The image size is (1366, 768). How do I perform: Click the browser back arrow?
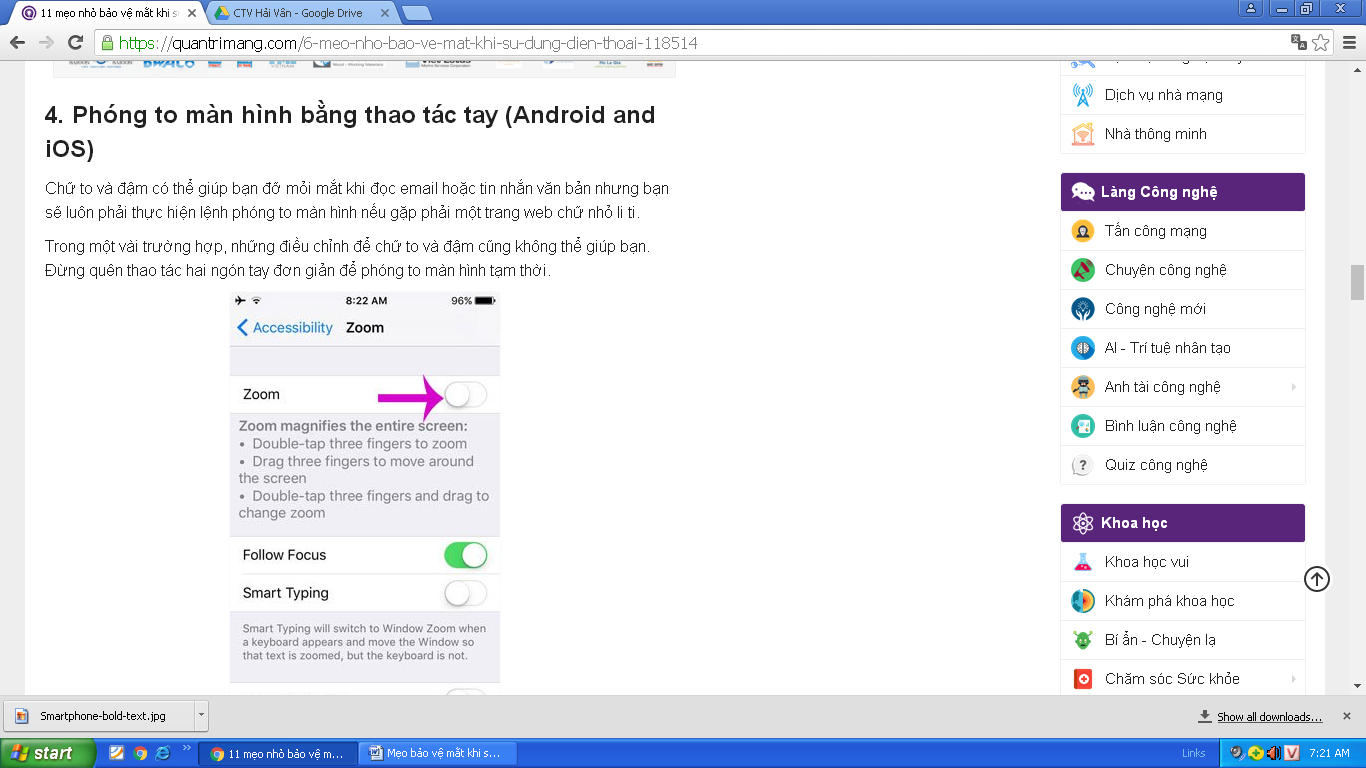pos(17,43)
